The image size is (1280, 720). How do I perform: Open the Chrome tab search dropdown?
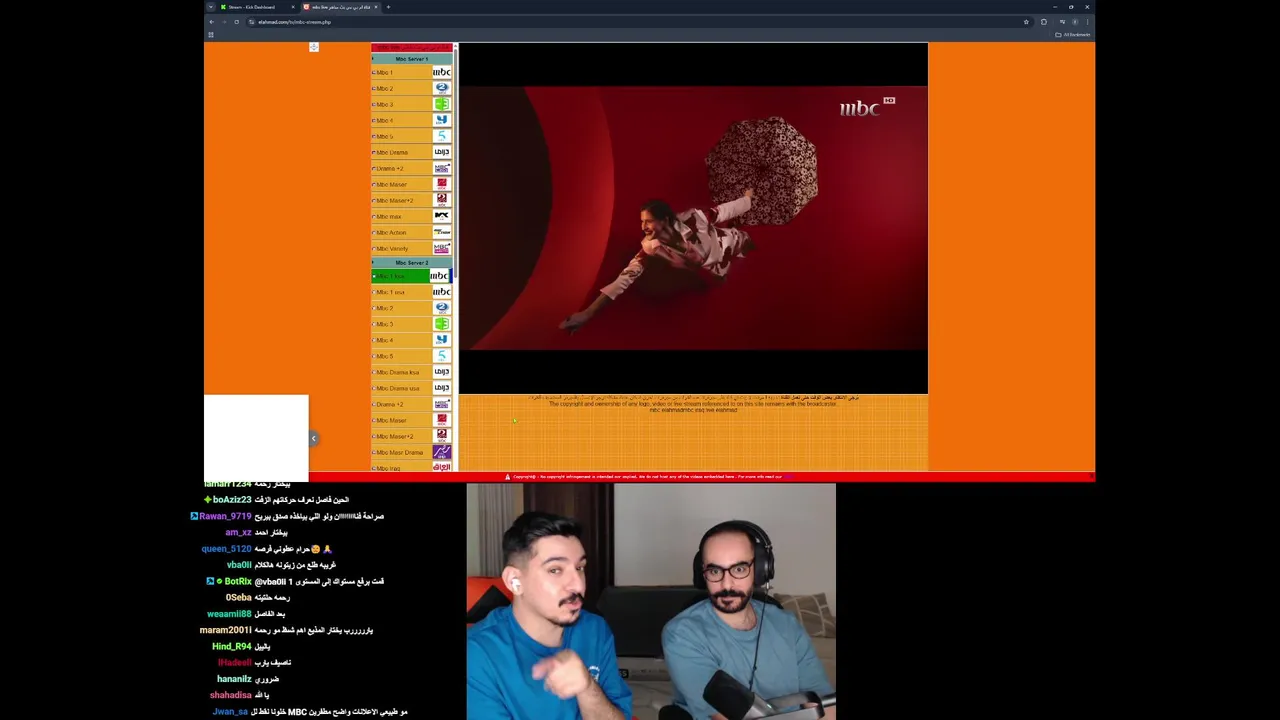click(211, 7)
